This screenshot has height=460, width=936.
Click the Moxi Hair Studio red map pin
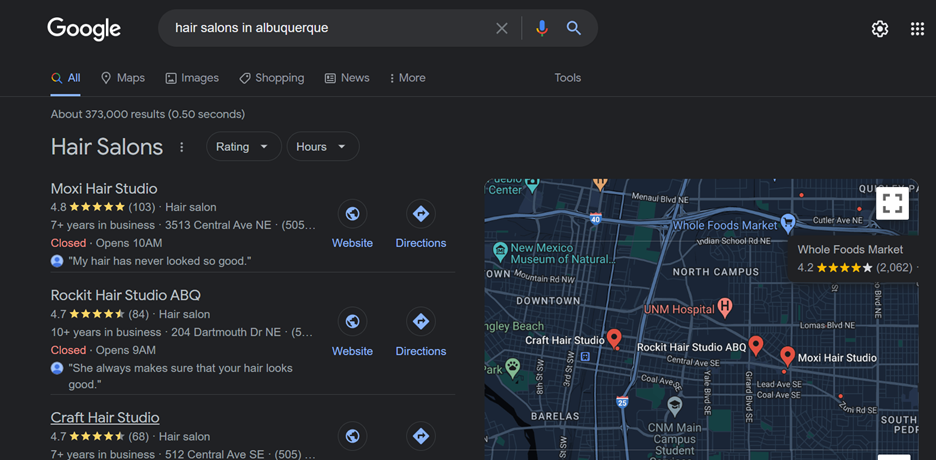point(787,356)
